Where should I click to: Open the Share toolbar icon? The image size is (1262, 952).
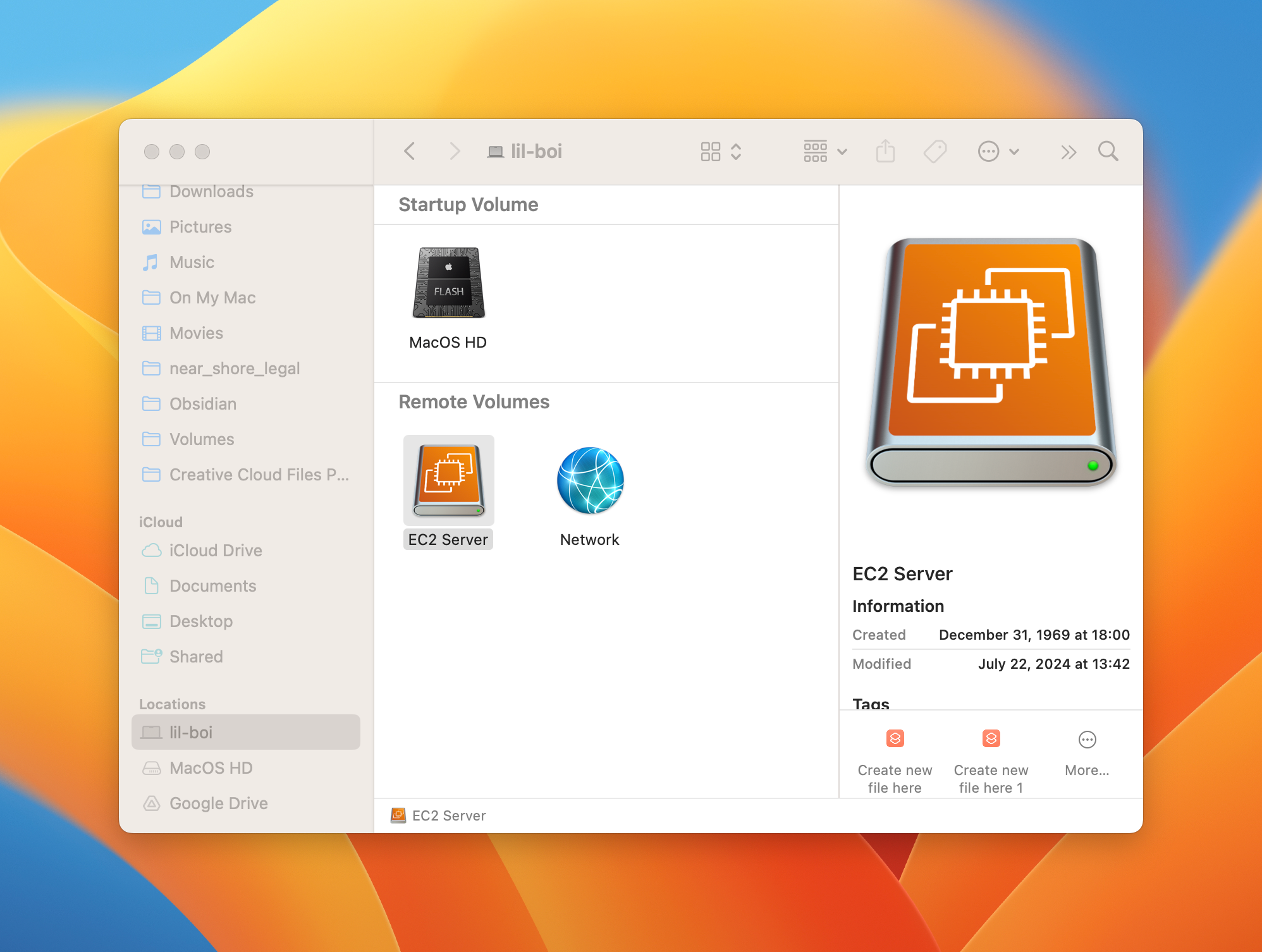coord(885,152)
